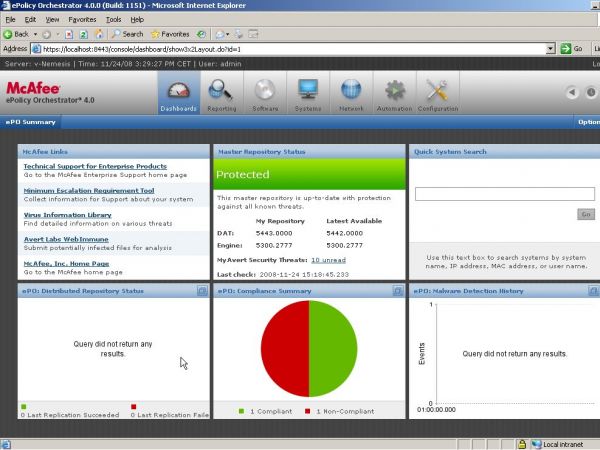The height and width of the screenshot is (450, 600).
Task: Click the page icon in address bar
Action: (x=36, y=49)
